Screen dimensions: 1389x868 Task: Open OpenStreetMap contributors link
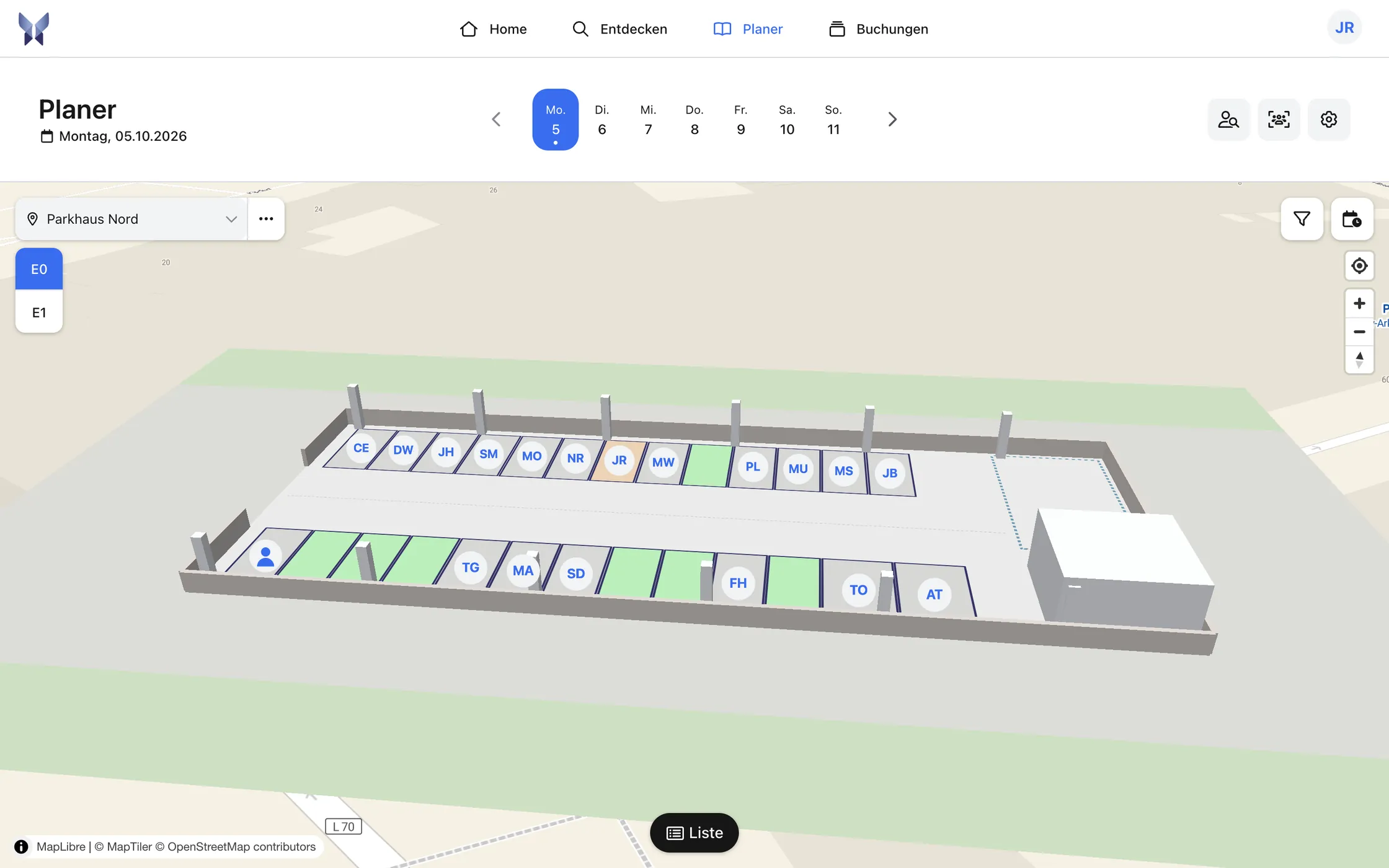[241, 846]
